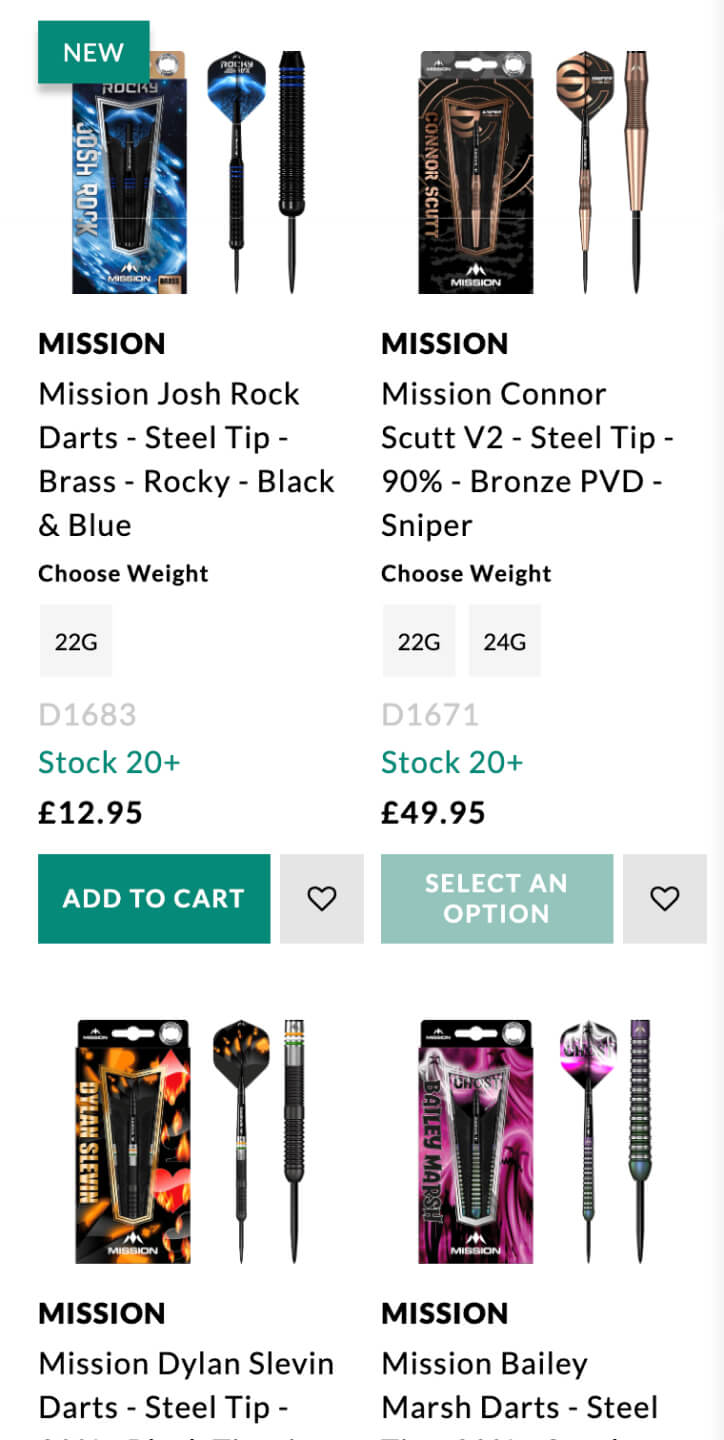Select 22G weight for Josh Rock darts

tap(76, 641)
